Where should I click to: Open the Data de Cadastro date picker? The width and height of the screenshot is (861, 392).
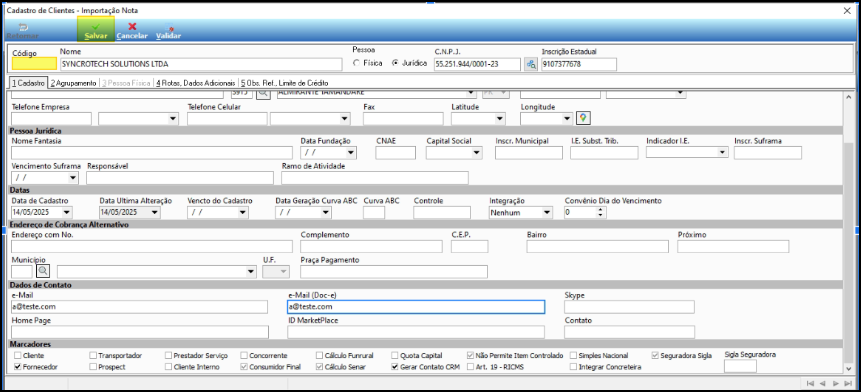(68, 212)
